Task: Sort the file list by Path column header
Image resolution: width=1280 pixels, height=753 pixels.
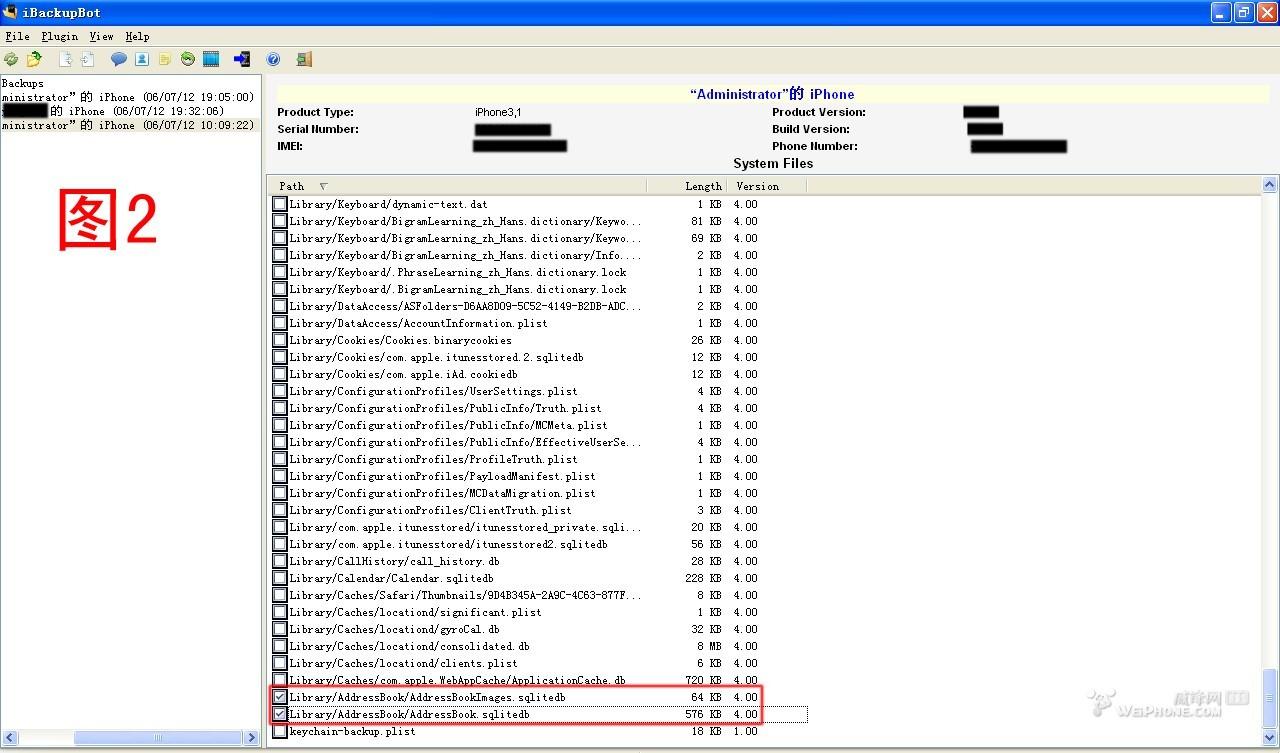Action: (x=458, y=186)
